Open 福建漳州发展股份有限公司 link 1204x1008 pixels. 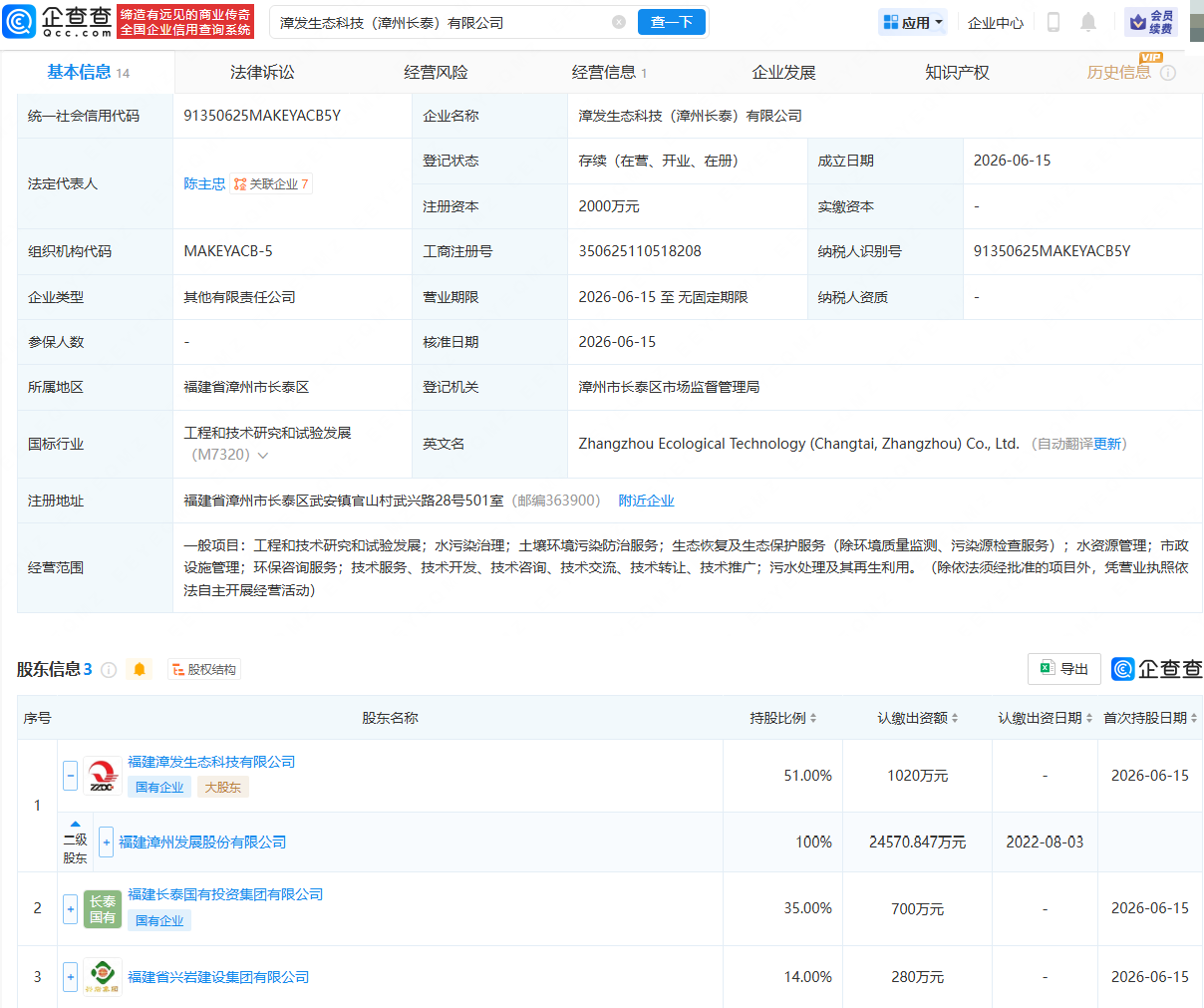pyautogui.click(x=202, y=842)
